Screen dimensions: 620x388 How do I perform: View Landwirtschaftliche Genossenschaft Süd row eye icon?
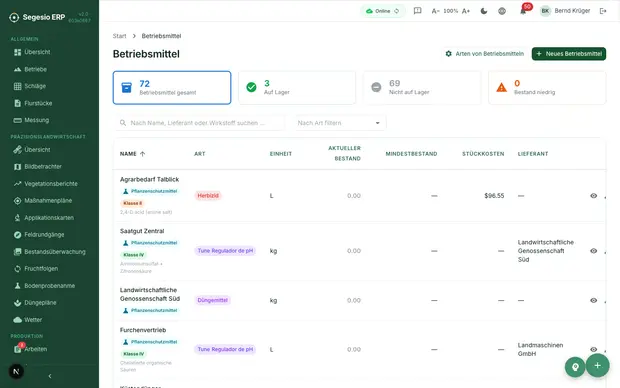594,300
